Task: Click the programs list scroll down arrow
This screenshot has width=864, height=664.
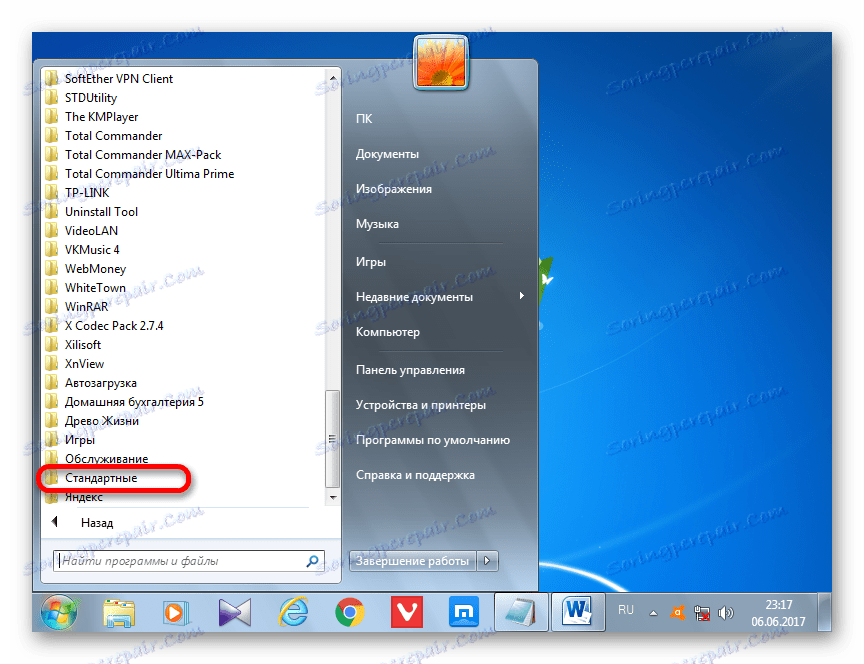Action: click(x=333, y=497)
